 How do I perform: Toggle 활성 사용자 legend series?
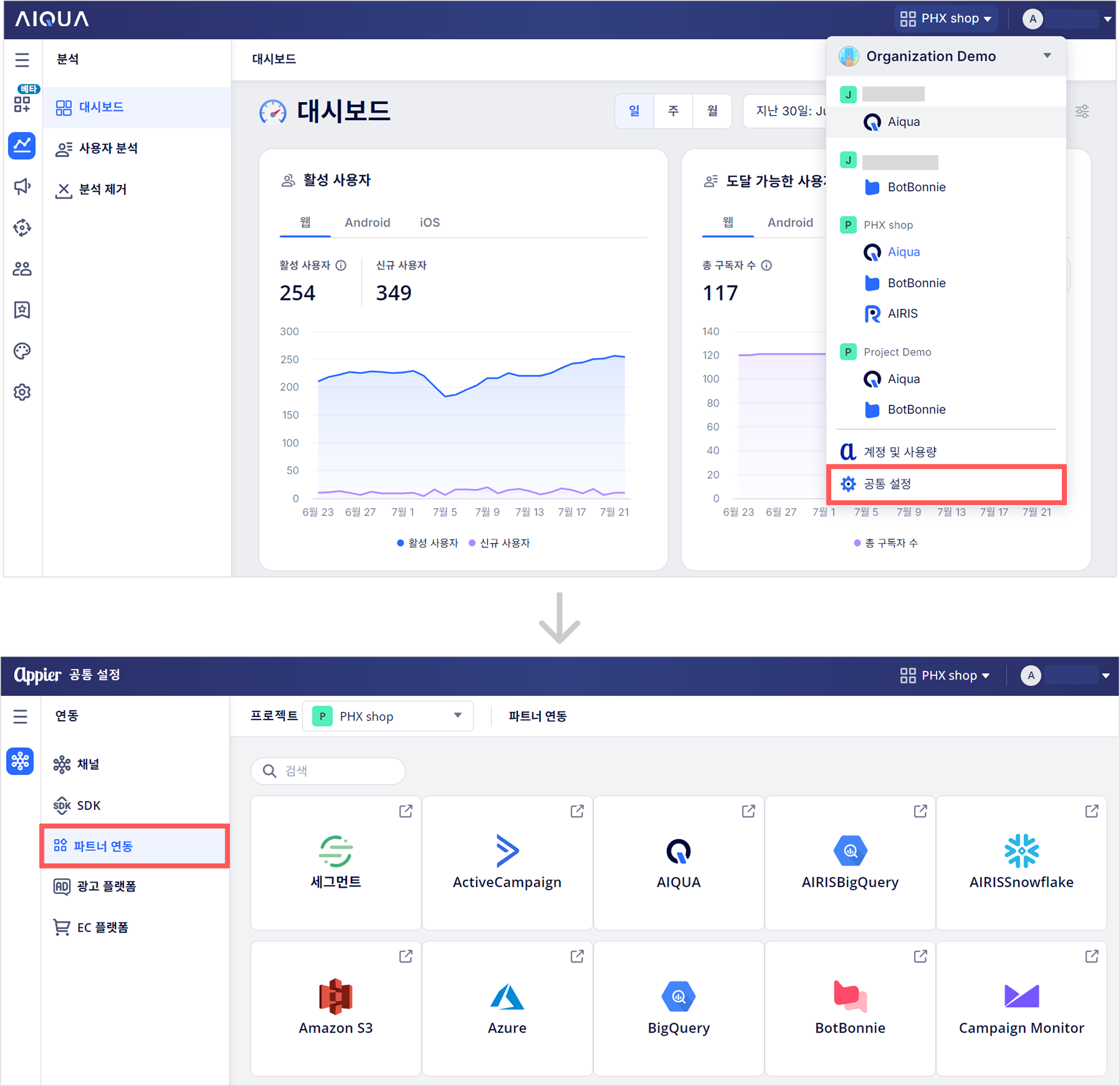point(427,543)
